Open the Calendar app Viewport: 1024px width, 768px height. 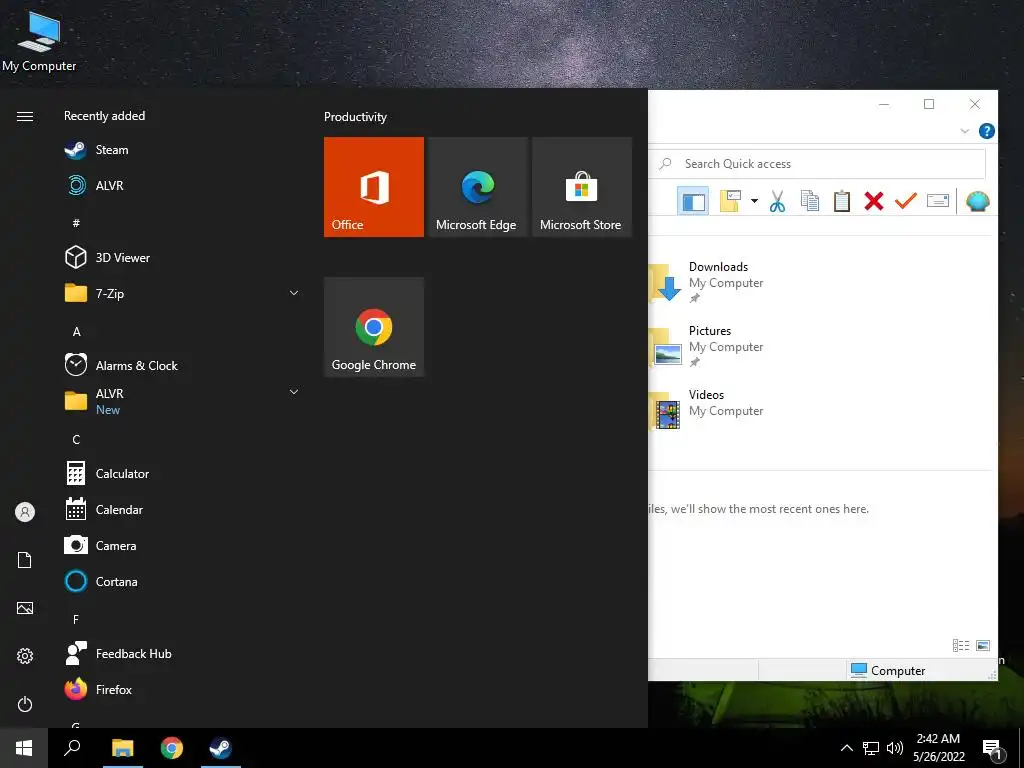[x=182, y=509]
